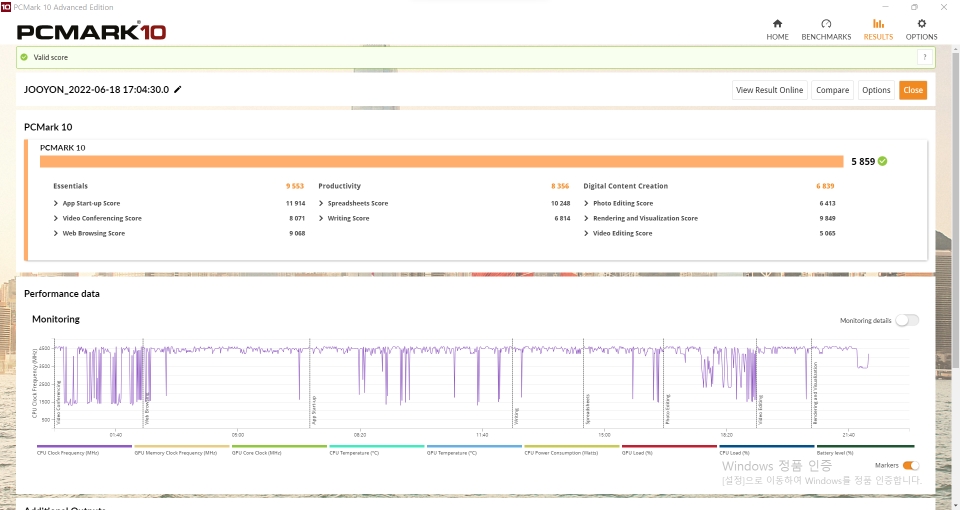Select CPU Load legend swatch

(767, 446)
